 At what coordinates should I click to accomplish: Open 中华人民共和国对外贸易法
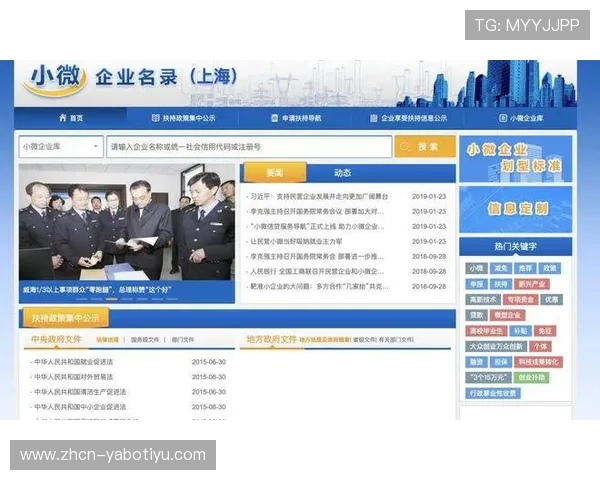coord(73,377)
